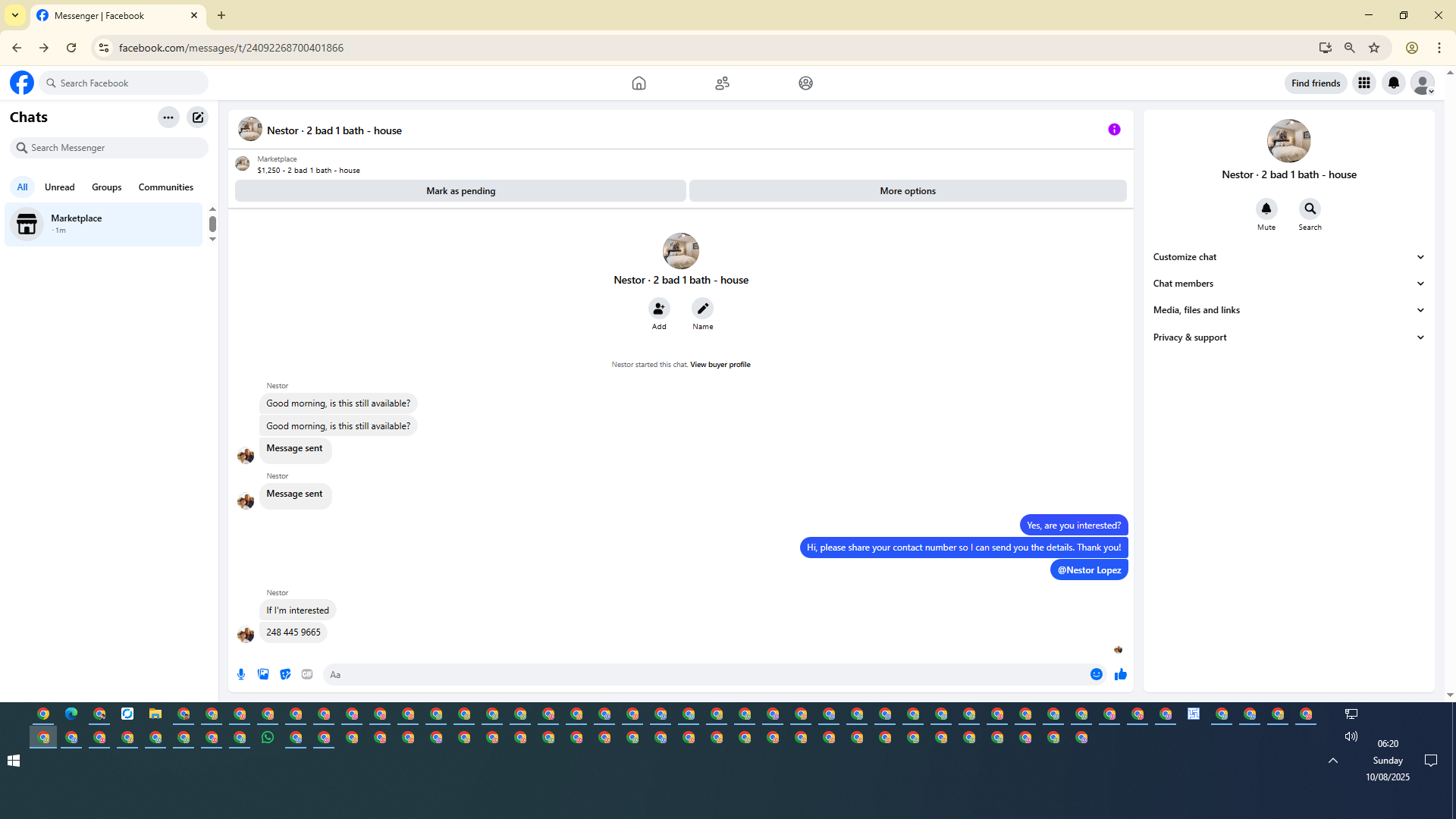Click the Mark as pending button

[460, 191]
